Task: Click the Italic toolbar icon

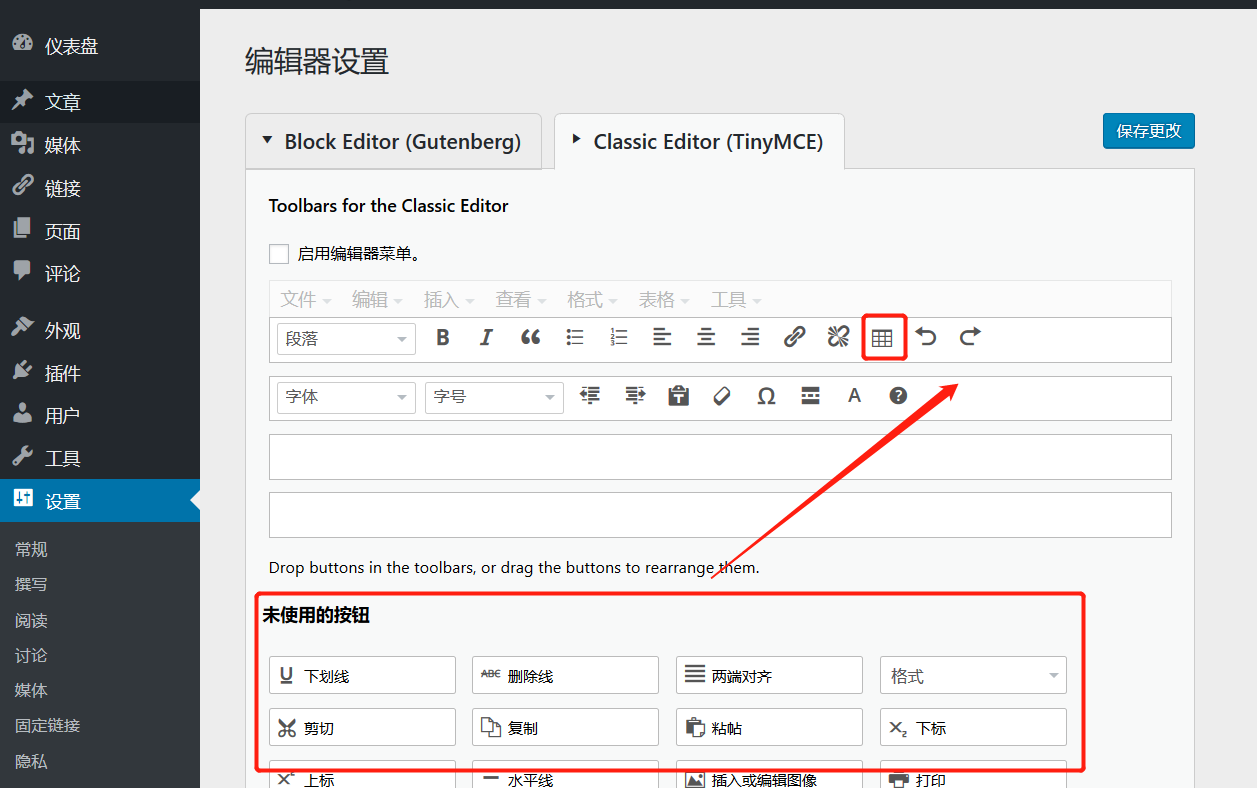Action: pyautogui.click(x=487, y=338)
